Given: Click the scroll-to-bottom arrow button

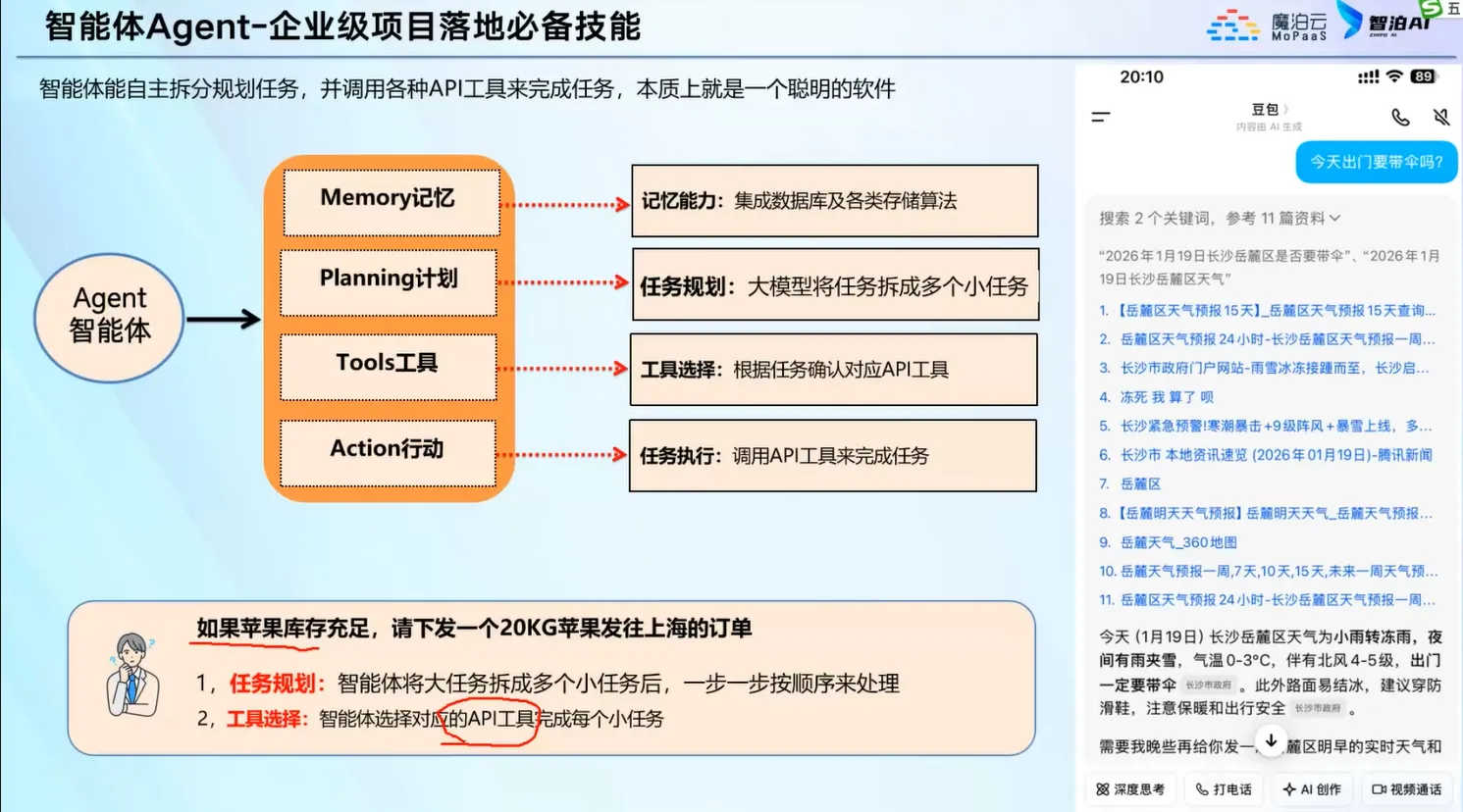Looking at the screenshot, I should click(1271, 741).
